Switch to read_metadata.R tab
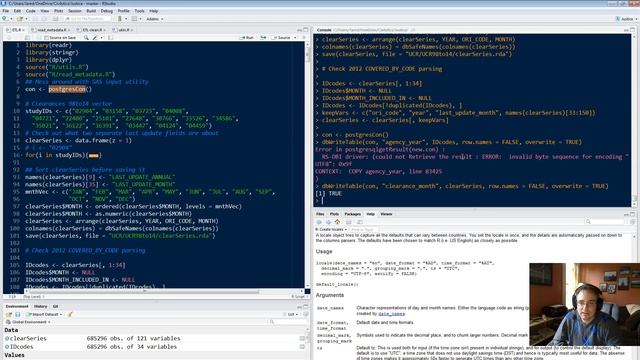Viewport: 640px width, 360px height. (x=51, y=30)
